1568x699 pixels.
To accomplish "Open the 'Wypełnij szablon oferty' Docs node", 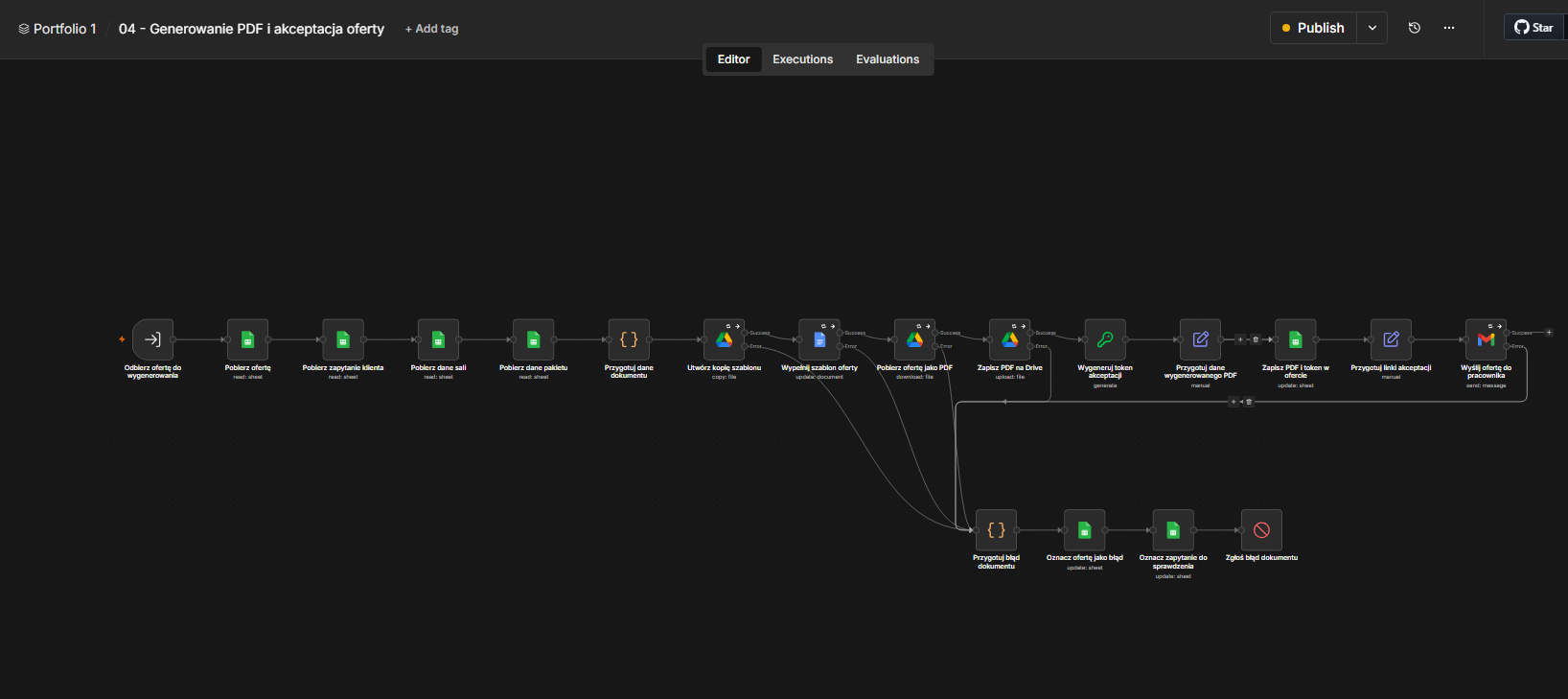I will [819, 339].
